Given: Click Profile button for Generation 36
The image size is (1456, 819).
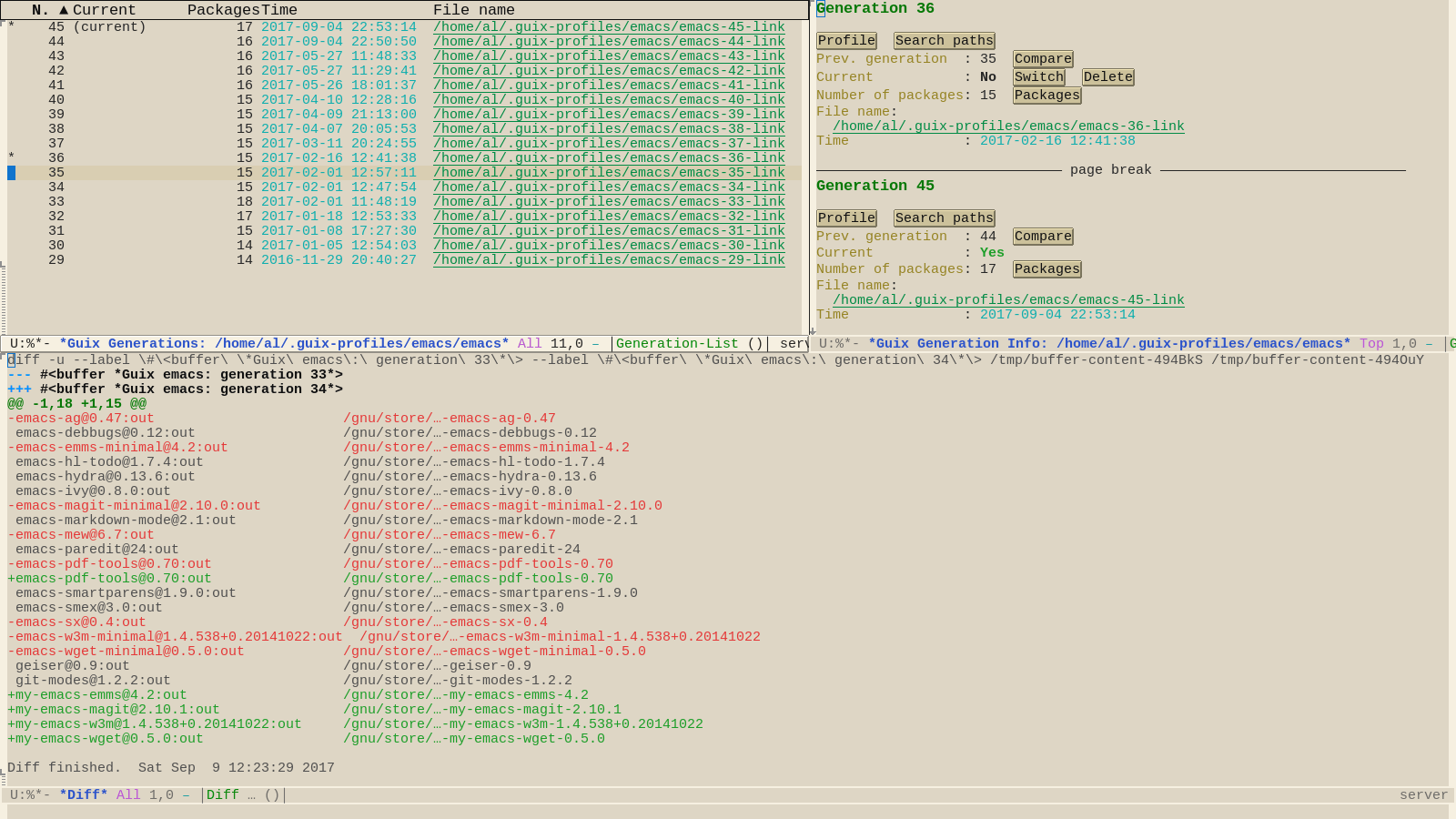Looking at the screenshot, I should pos(846,41).
